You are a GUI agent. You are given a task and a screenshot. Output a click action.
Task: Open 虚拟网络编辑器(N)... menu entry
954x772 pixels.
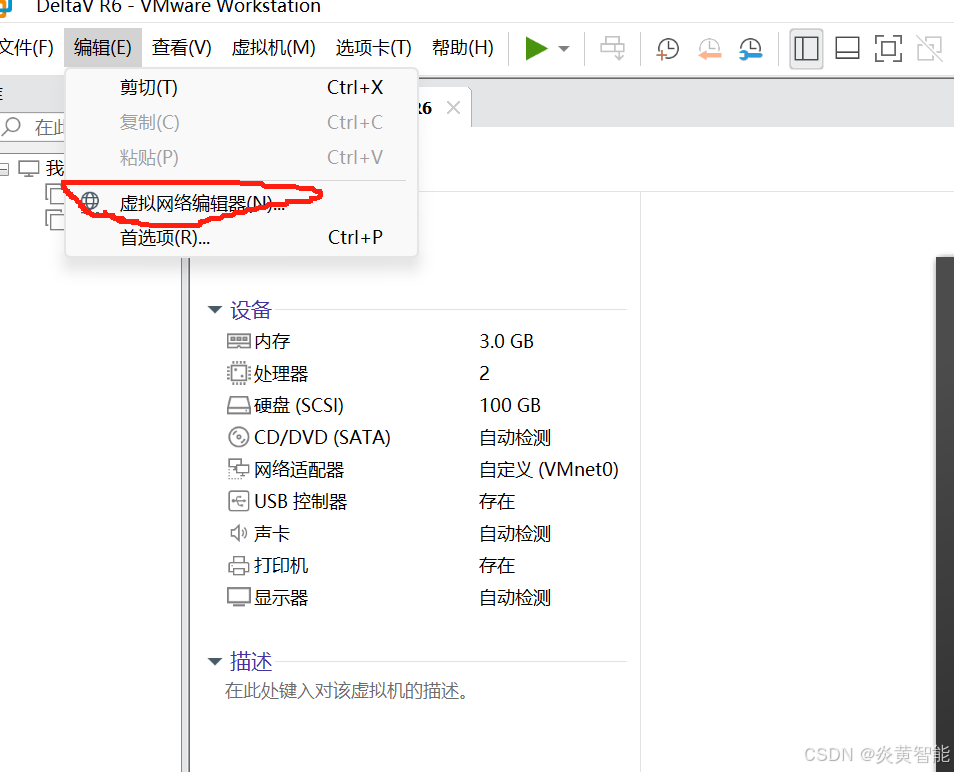pos(242,203)
